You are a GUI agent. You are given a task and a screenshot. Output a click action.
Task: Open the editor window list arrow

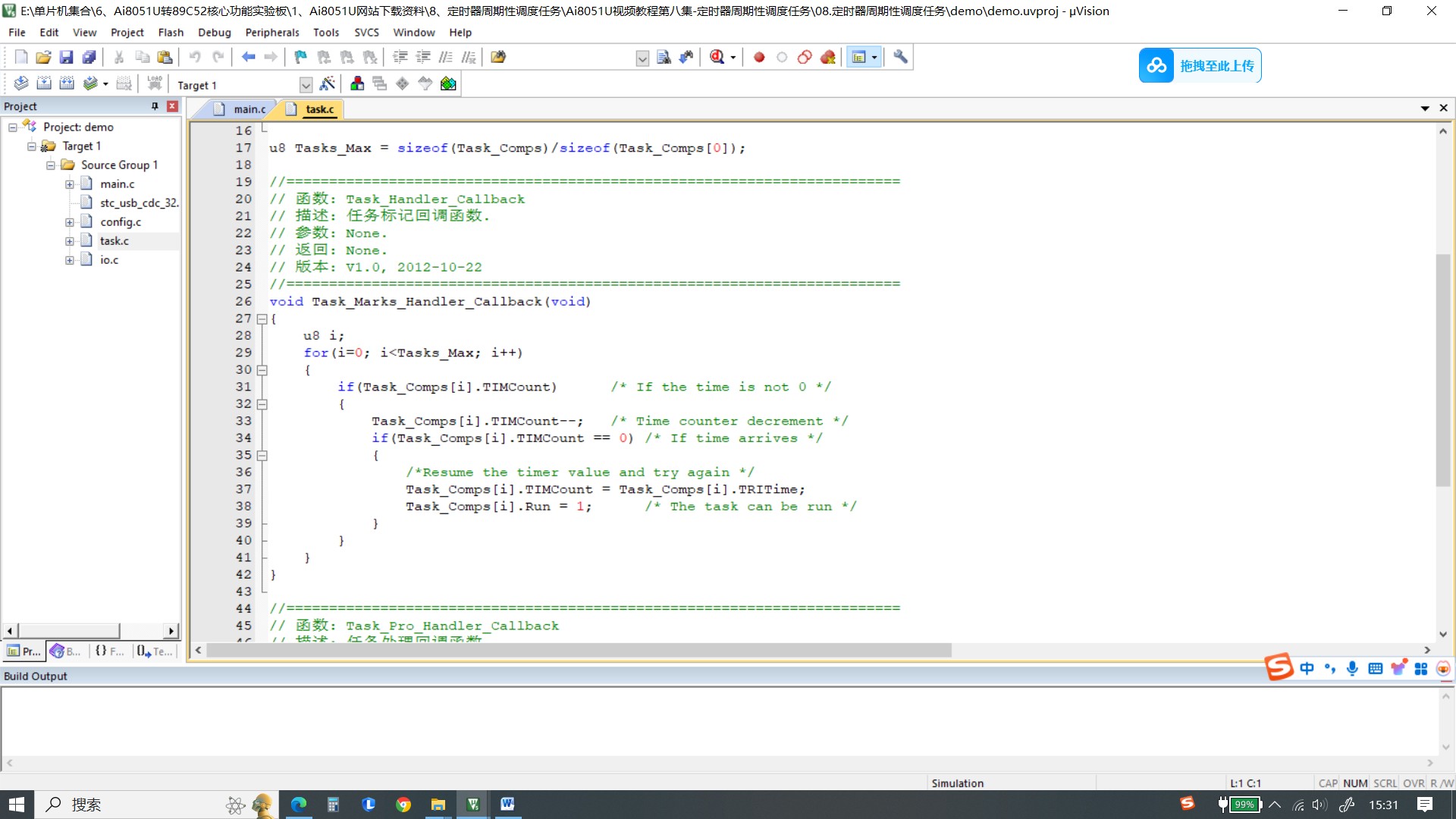(x=1425, y=108)
